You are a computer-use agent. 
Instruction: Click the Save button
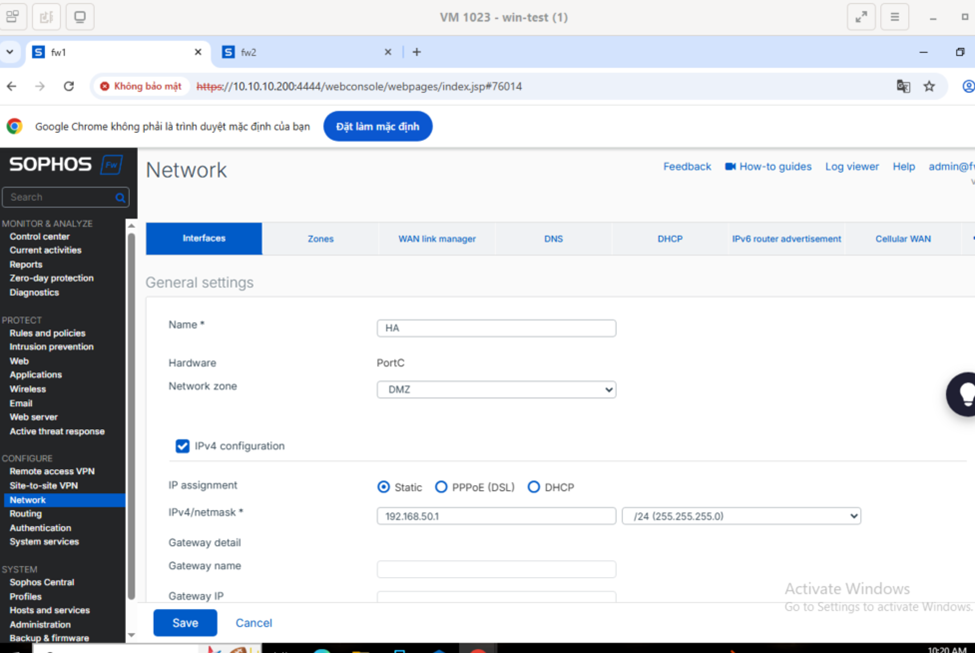pyautogui.click(x=185, y=623)
